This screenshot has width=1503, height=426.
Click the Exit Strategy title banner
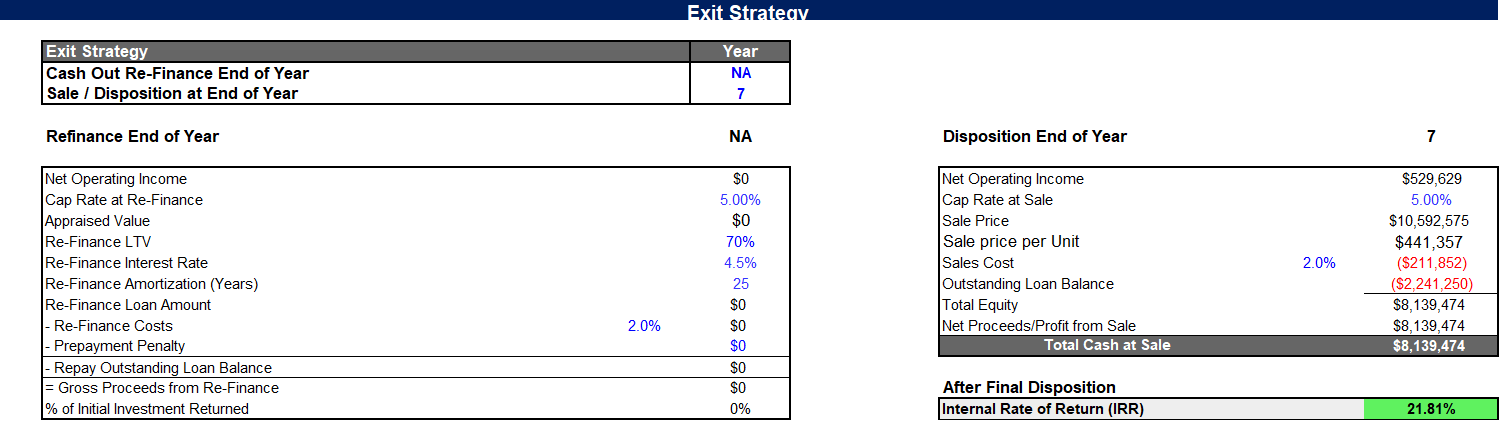748,10
